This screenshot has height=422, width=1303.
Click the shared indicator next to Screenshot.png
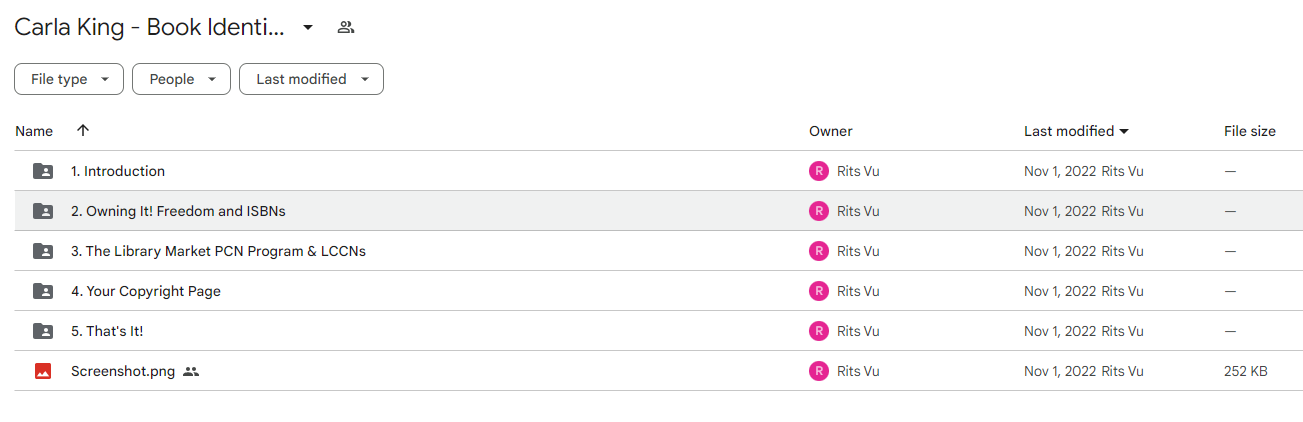tap(191, 371)
